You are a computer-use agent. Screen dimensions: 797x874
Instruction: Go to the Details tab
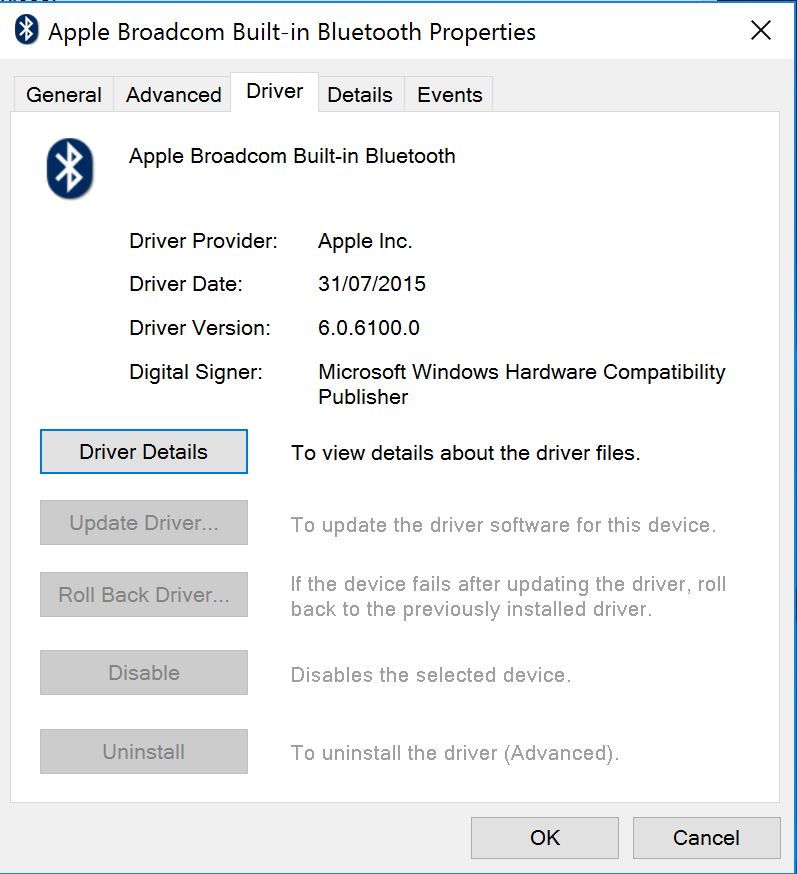[x=360, y=95]
